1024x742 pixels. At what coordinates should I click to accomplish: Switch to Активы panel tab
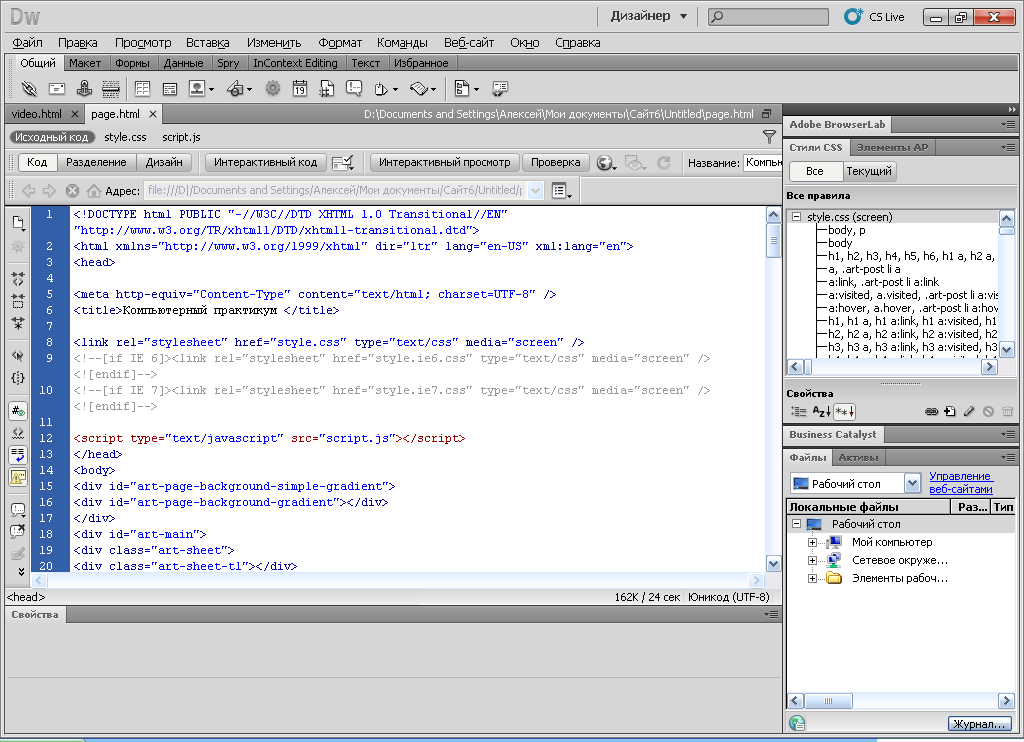coord(858,457)
